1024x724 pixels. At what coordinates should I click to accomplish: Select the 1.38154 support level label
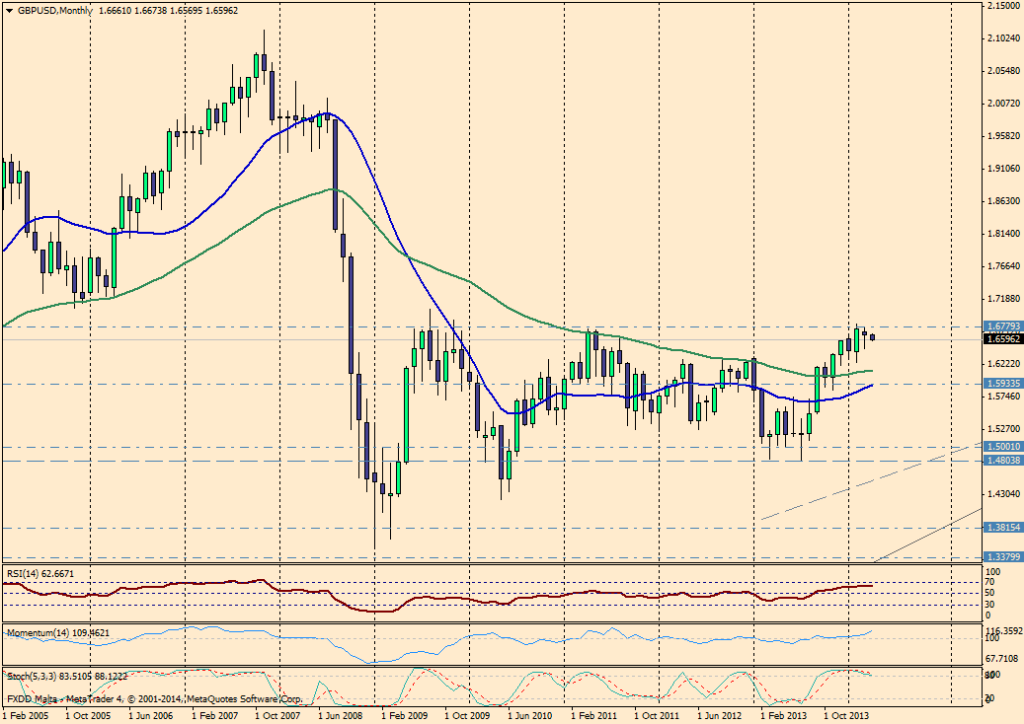point(1002,527)
